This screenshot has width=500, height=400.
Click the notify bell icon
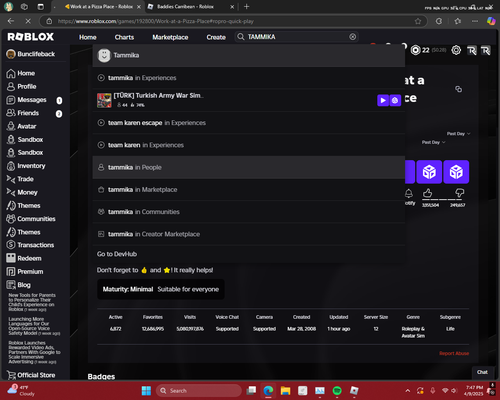(409, 193)
